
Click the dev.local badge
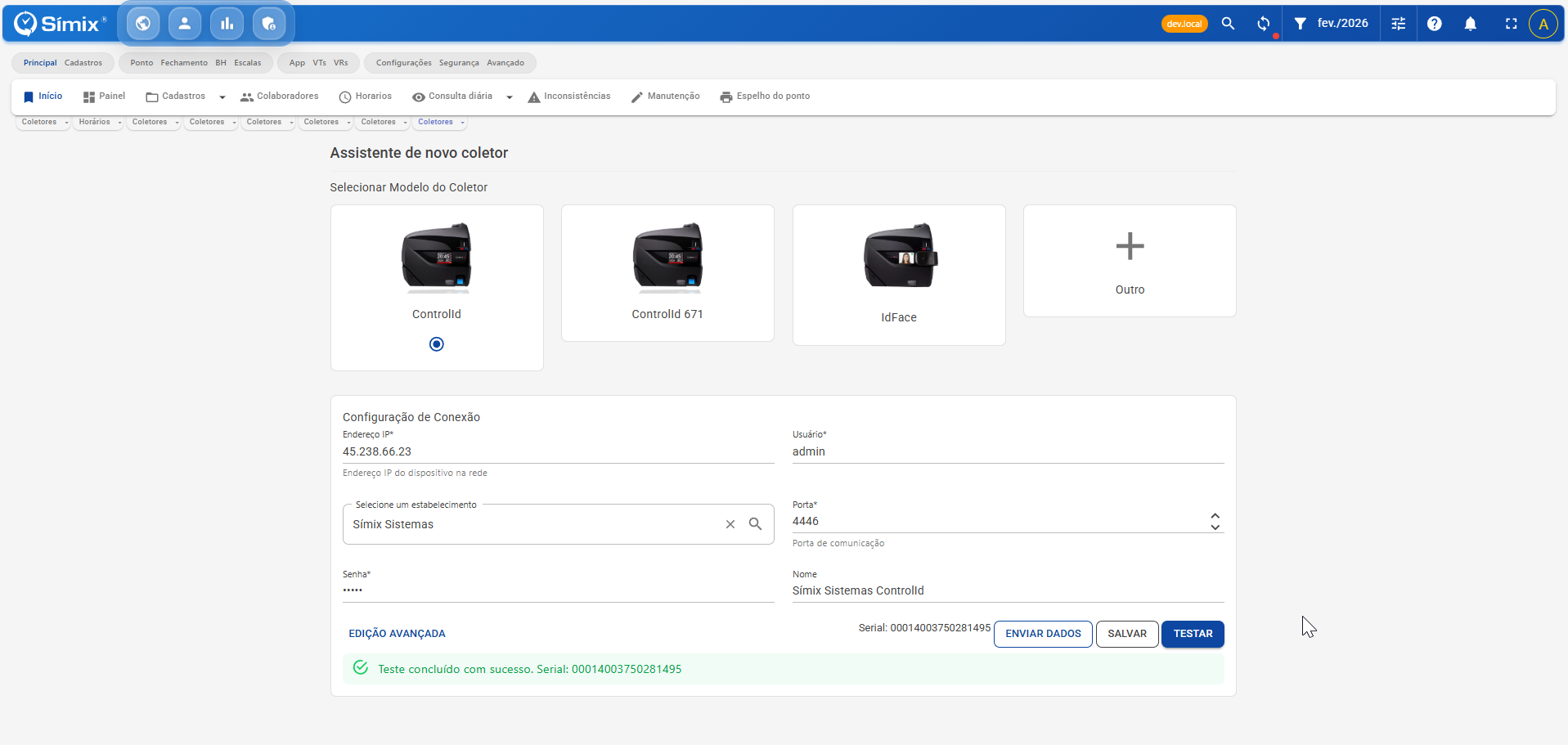1184,24
